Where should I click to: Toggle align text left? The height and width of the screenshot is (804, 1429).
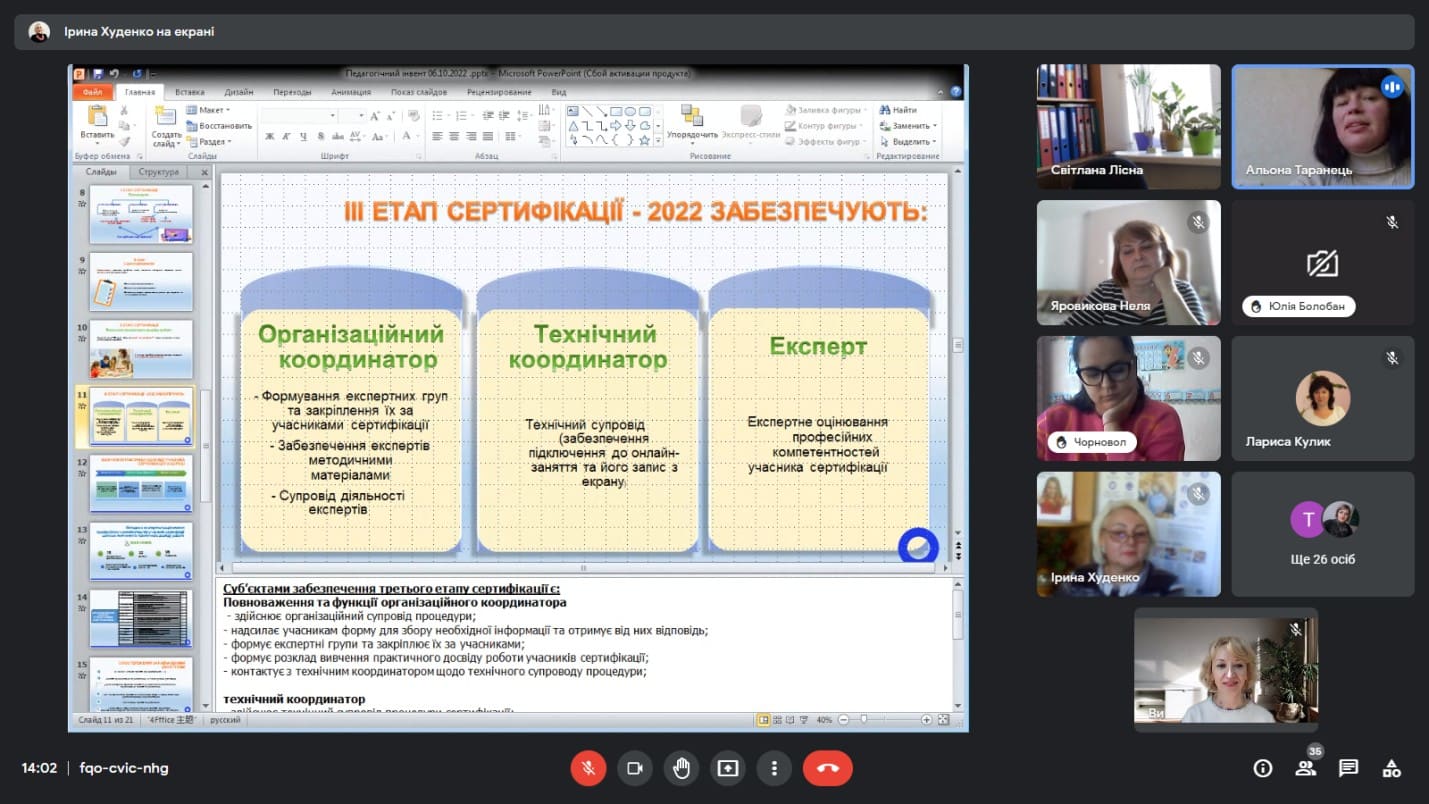[437, 137]
